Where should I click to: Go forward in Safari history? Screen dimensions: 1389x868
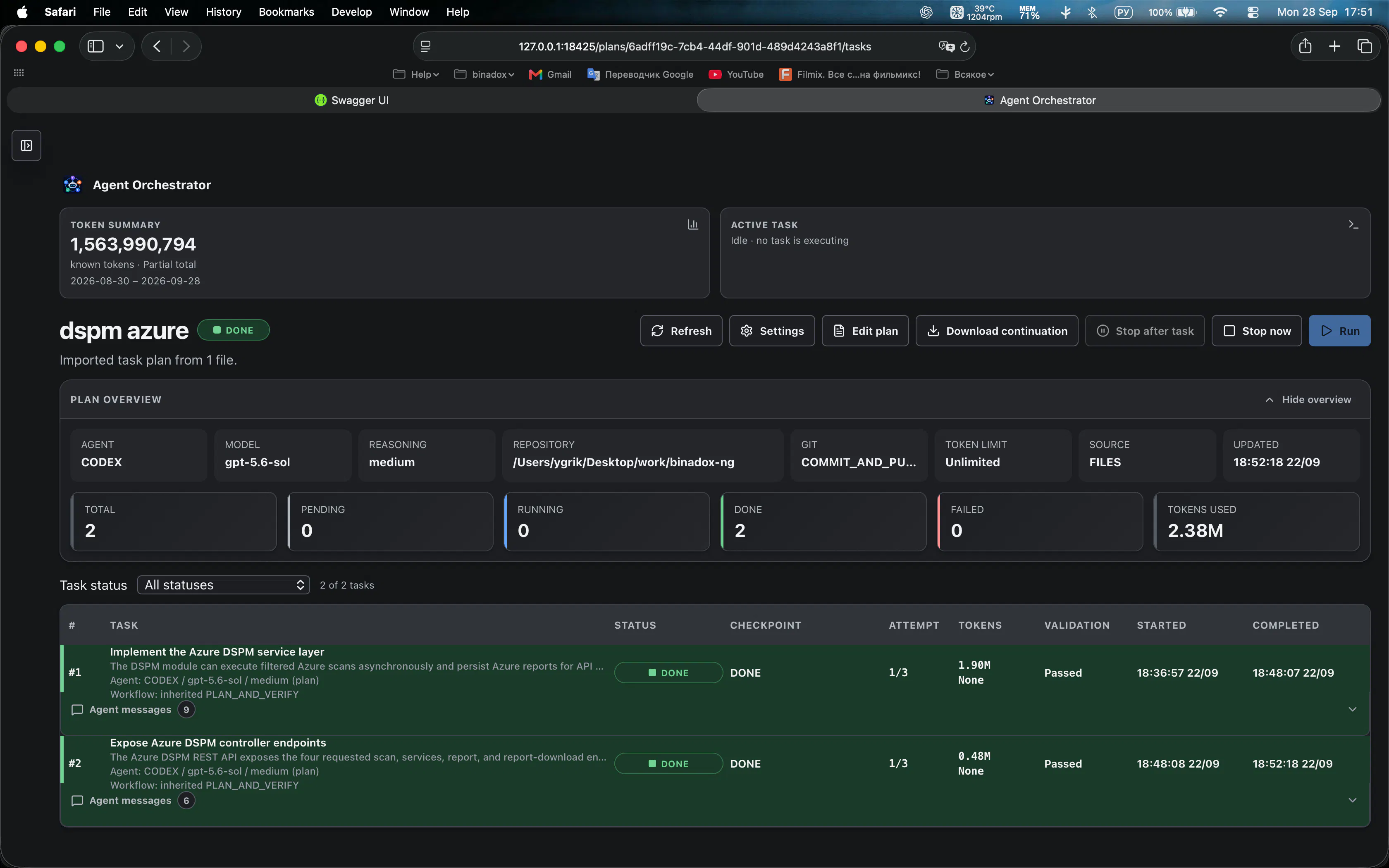point(186,46)
